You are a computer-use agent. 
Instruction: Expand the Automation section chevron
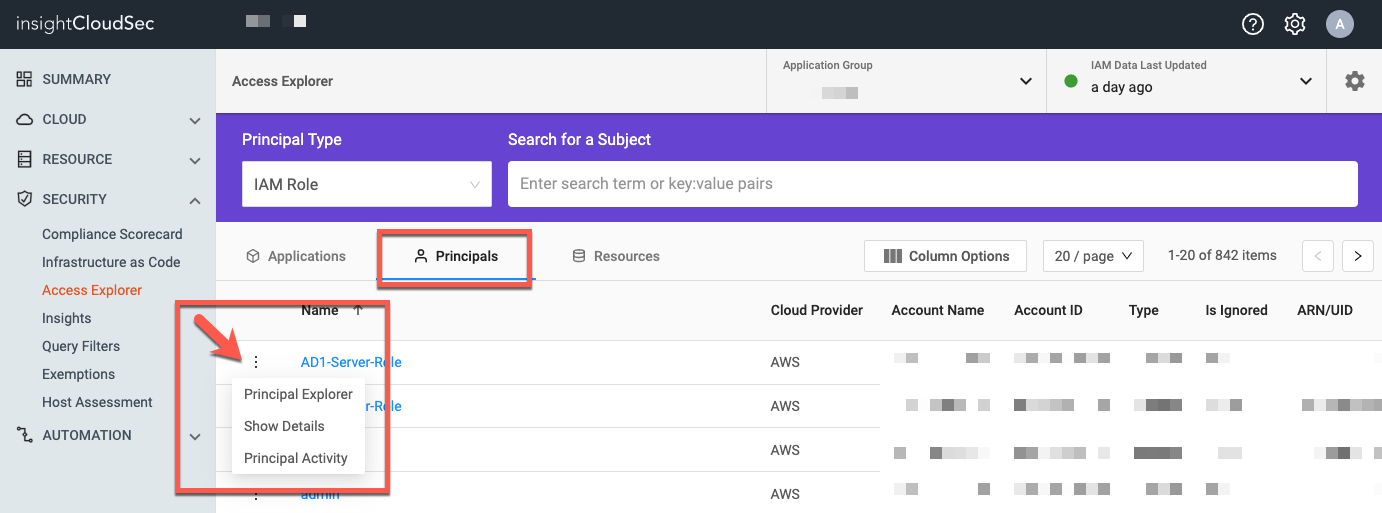click(195, 436)
